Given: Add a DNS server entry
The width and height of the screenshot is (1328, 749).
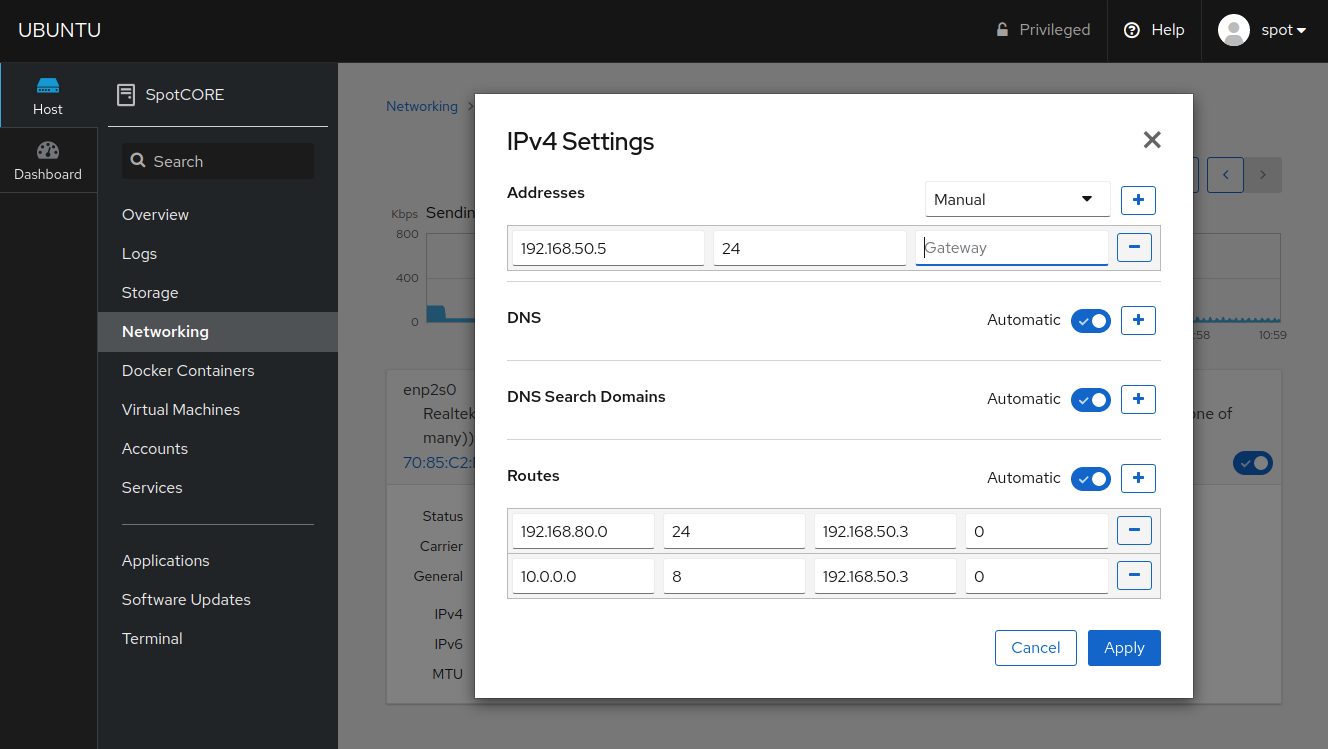Looking at the screenshot, I should point(1138,320).
